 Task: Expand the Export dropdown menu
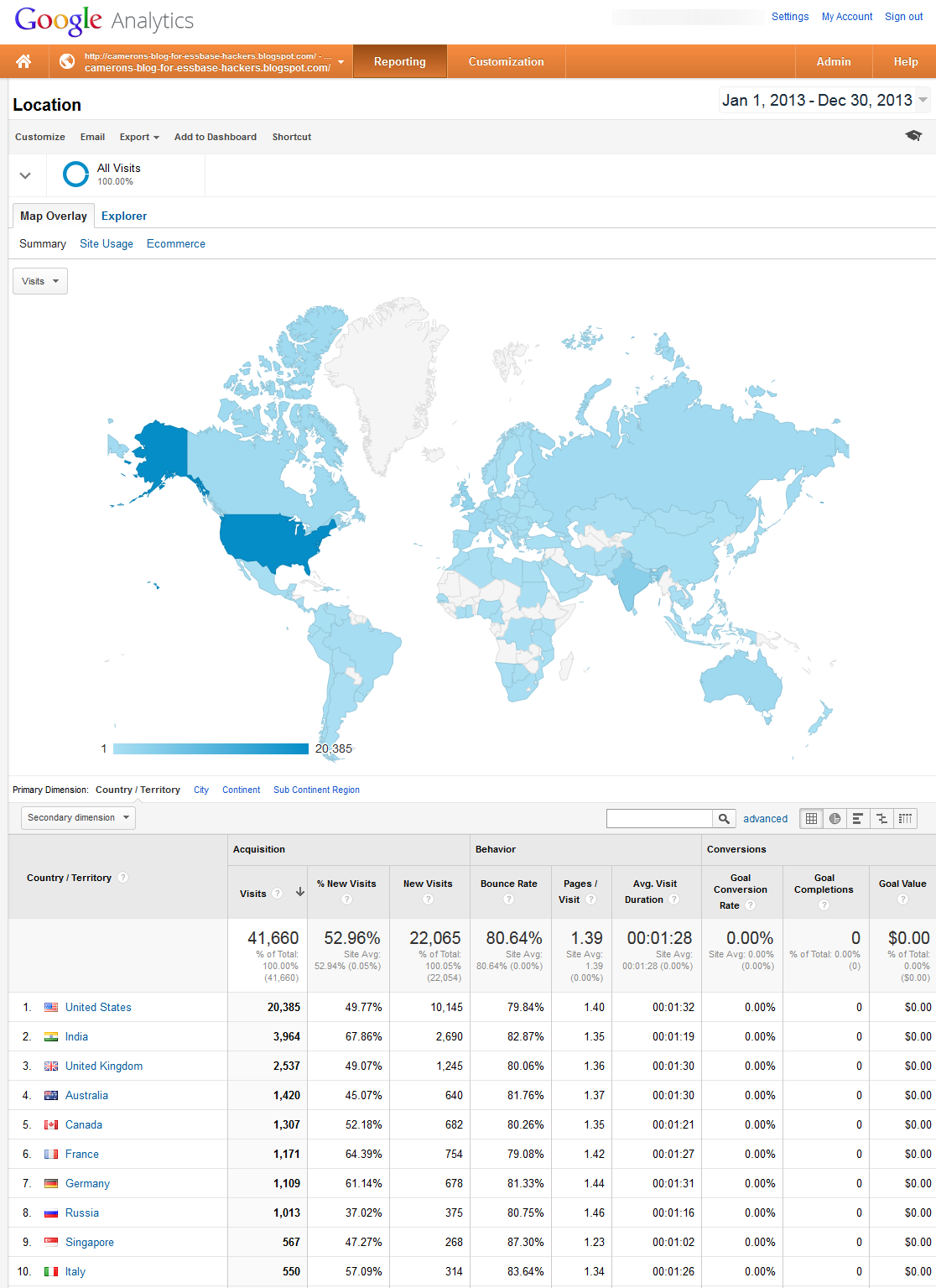139,137
